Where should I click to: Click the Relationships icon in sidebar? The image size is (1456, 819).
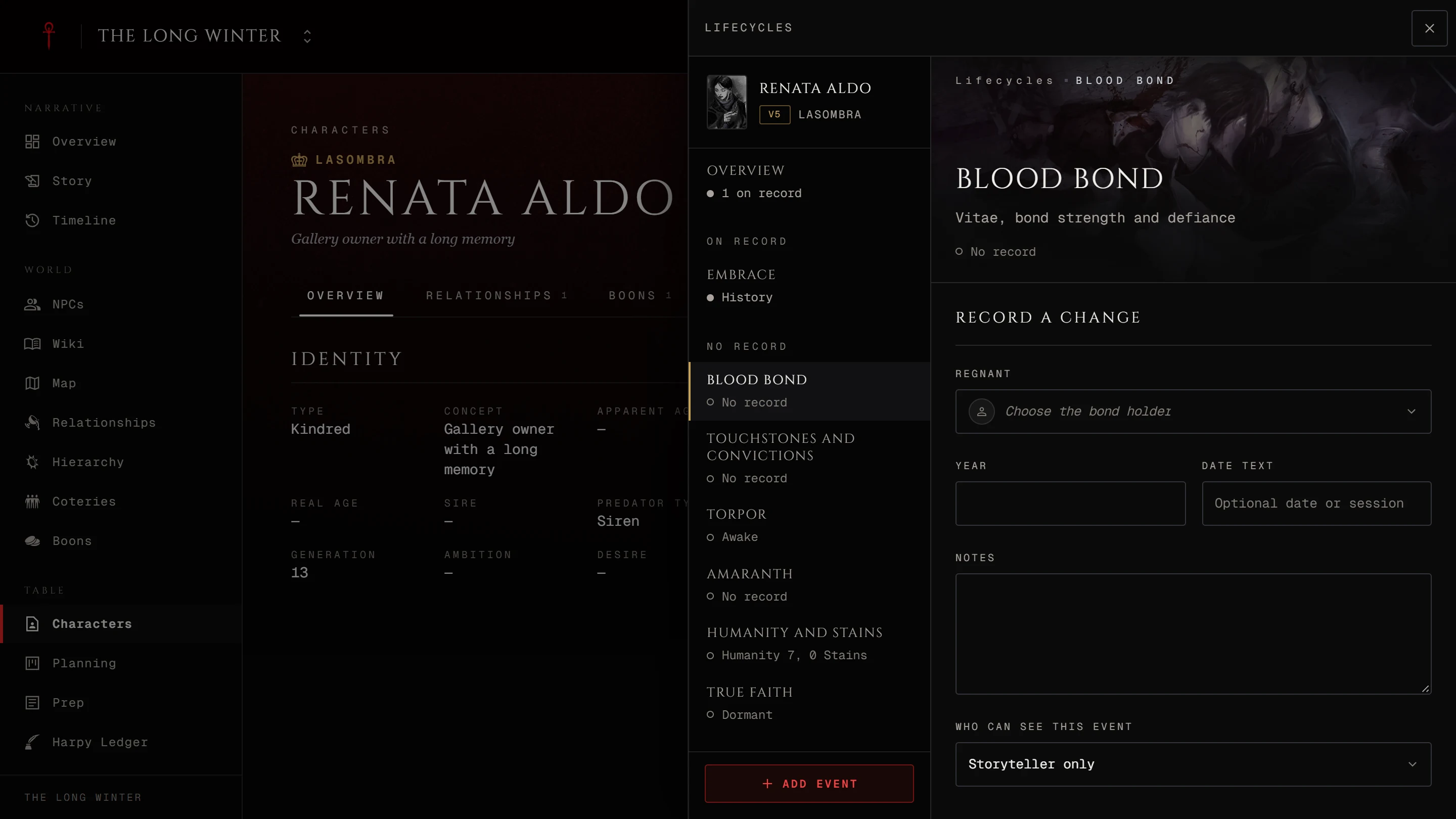tap(32, 423)
